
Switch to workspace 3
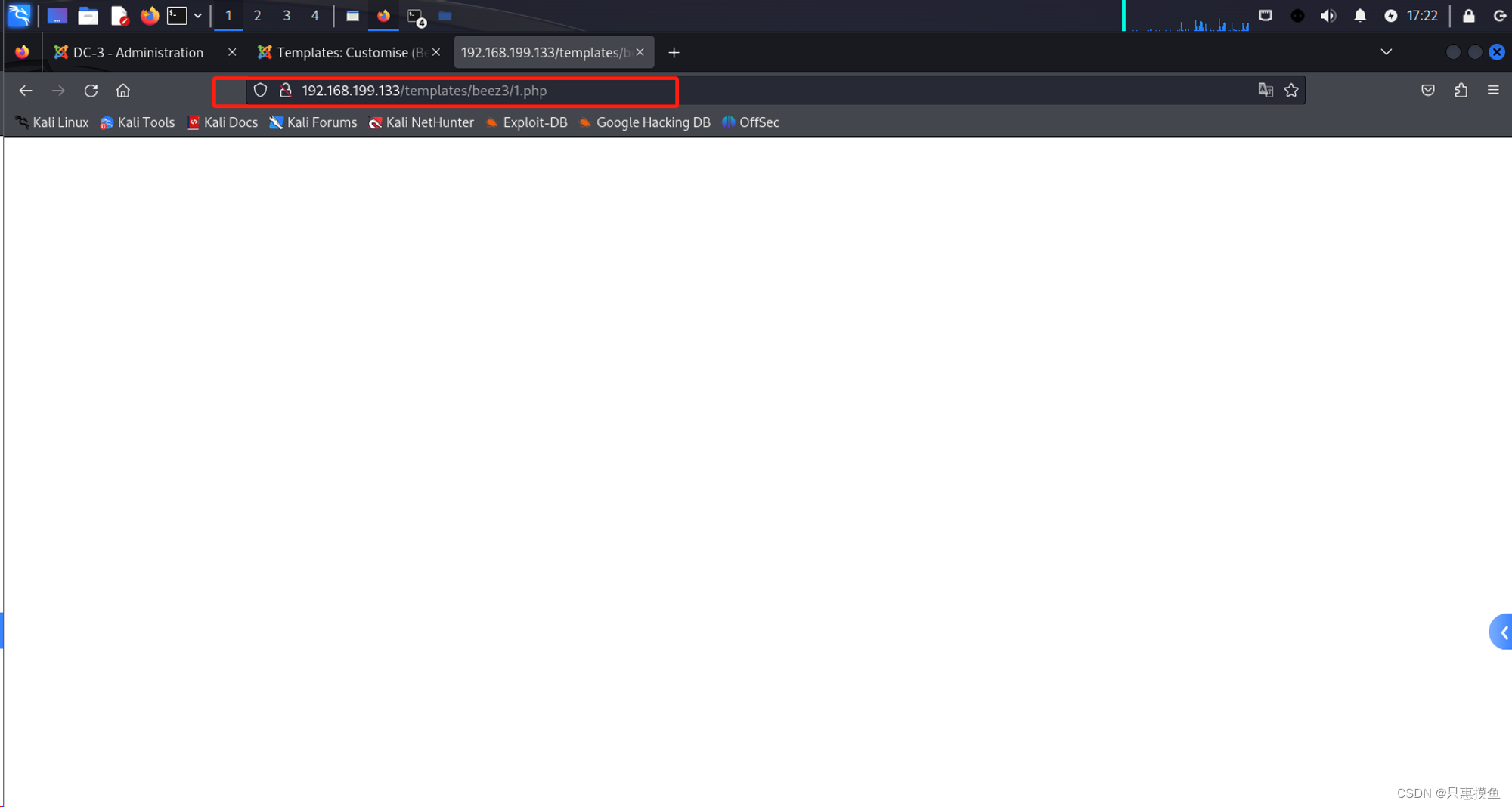point(287,15)
